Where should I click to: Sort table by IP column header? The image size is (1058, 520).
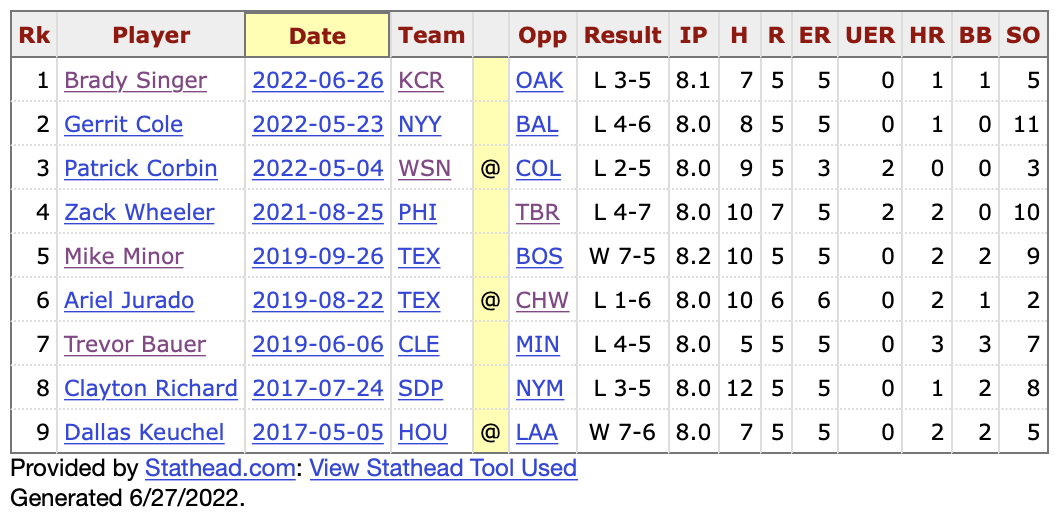(x=693, y=36)
